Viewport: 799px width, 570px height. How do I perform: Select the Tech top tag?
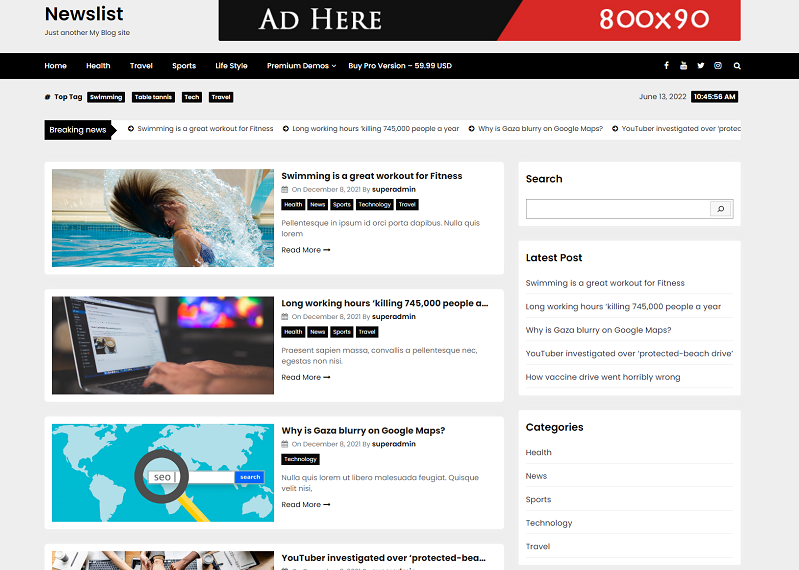tap(192, 97)
